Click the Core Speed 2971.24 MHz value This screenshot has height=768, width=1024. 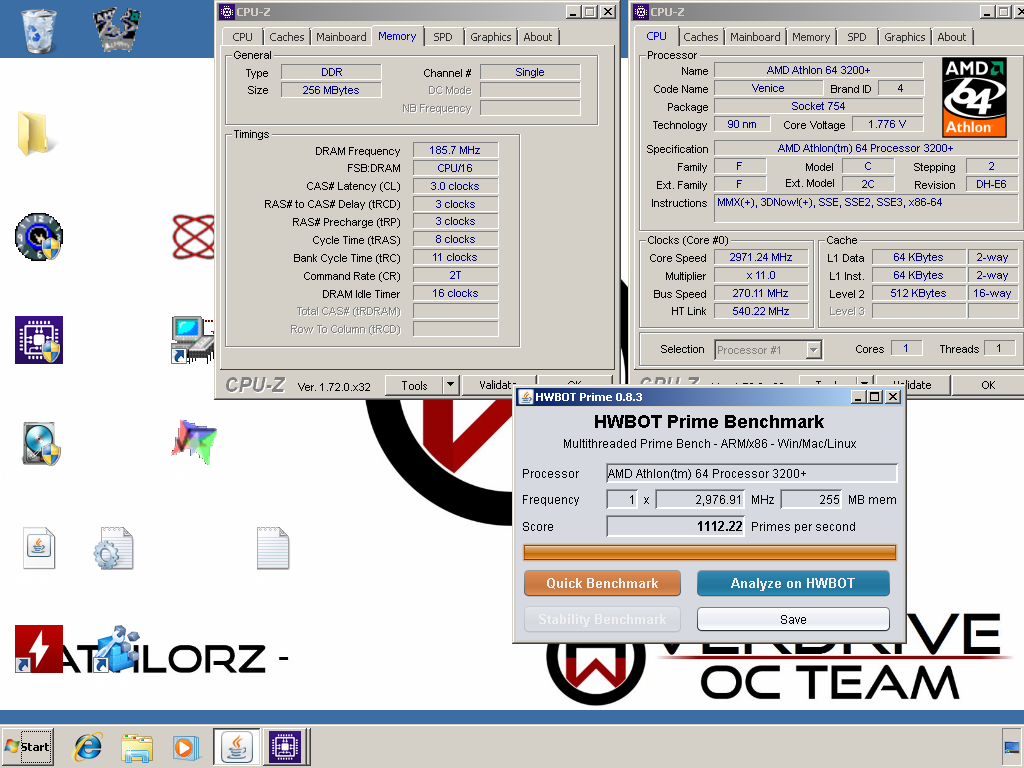tap(761, 257)
